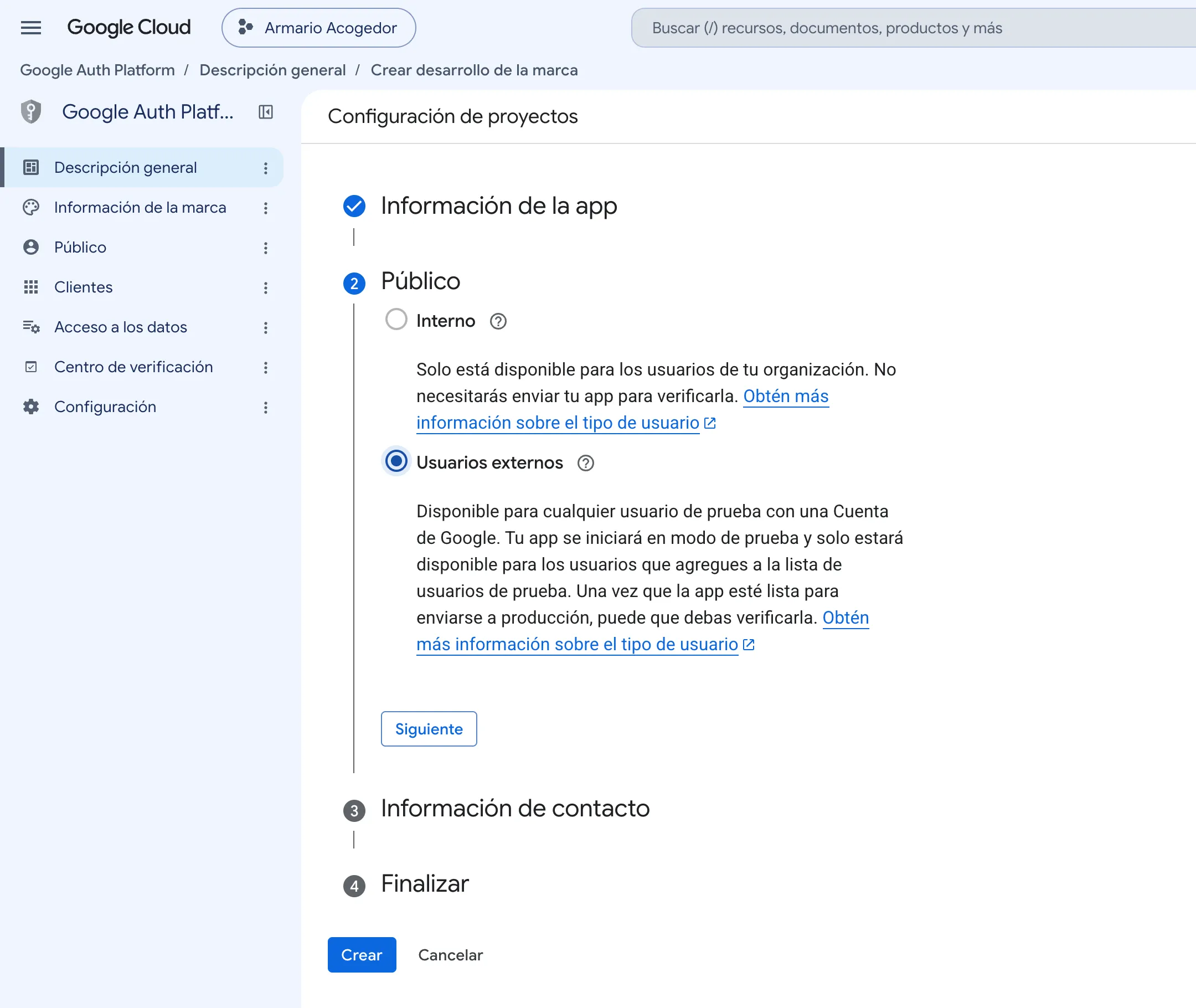Viewport: 1196px width, 1008px height.
Task: Collapse the sidebar with the panel icon
Action: point(266,111)
